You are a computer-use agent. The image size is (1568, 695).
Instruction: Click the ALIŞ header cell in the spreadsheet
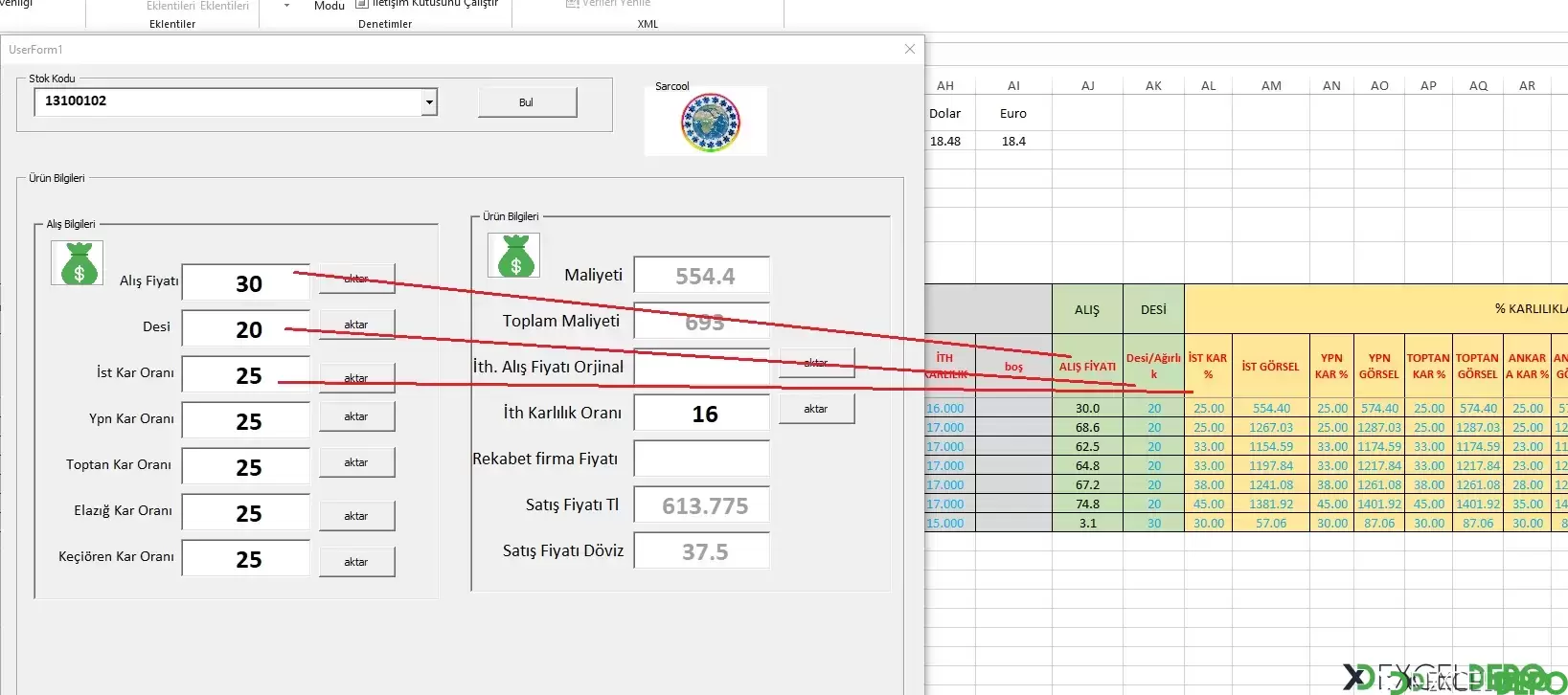click(1087, 309)
